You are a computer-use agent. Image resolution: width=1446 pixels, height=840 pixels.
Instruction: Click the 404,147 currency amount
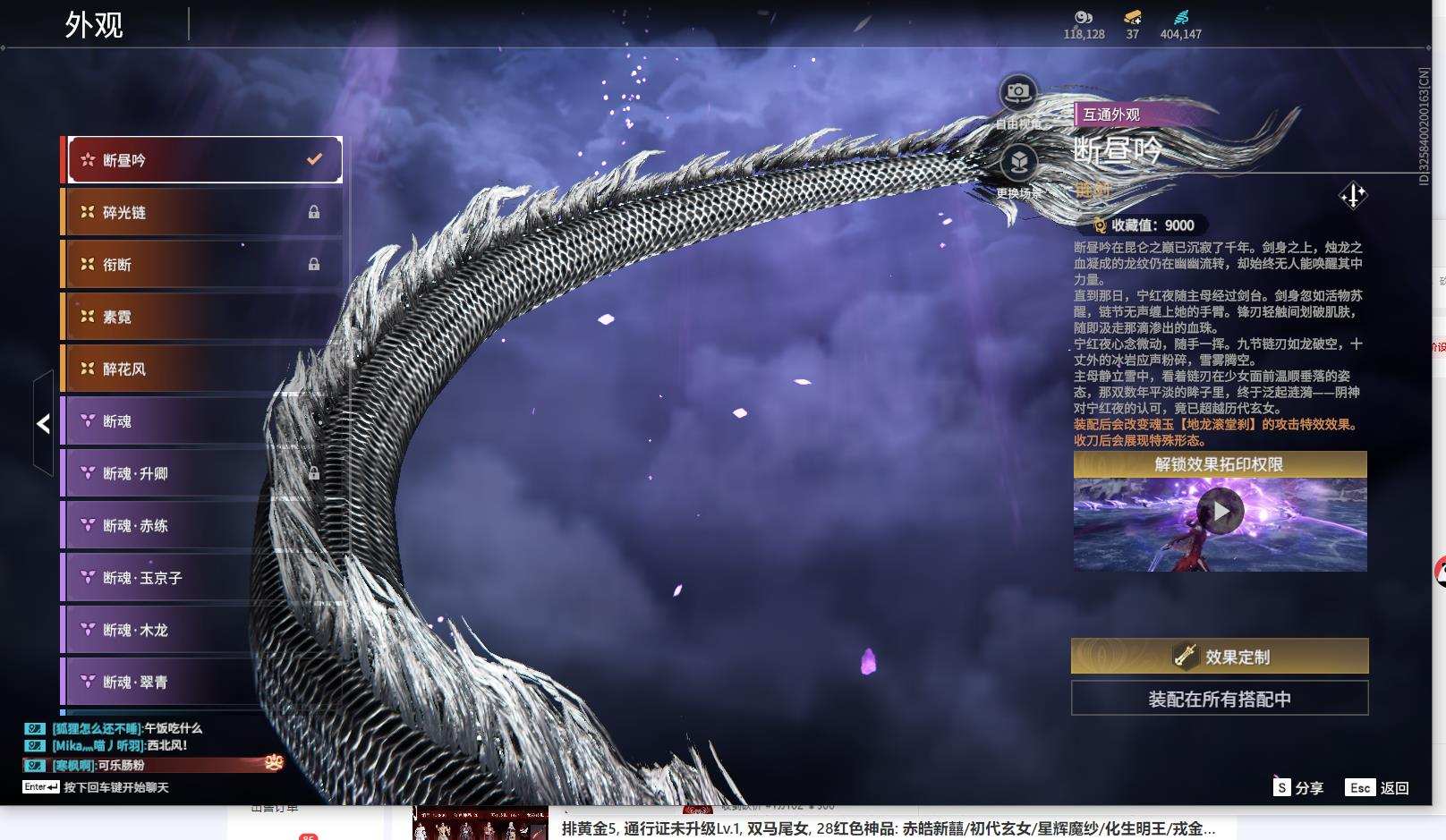(x=1181, y=34)
